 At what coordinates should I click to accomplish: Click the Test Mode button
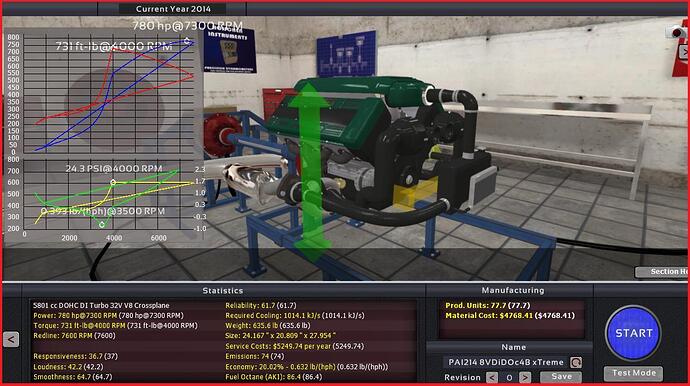point(633,373)
